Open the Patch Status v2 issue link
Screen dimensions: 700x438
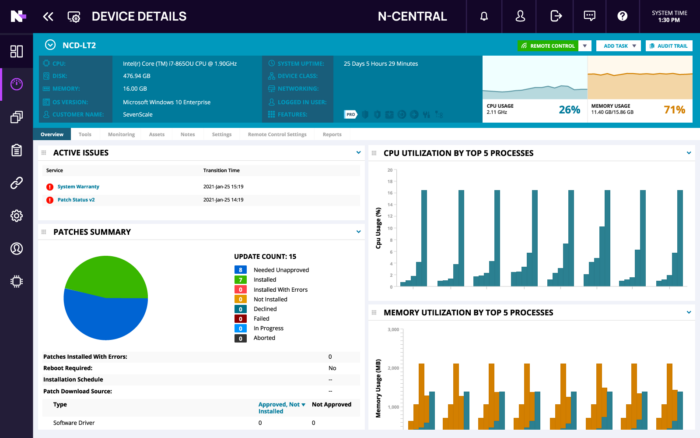point(76,200)
